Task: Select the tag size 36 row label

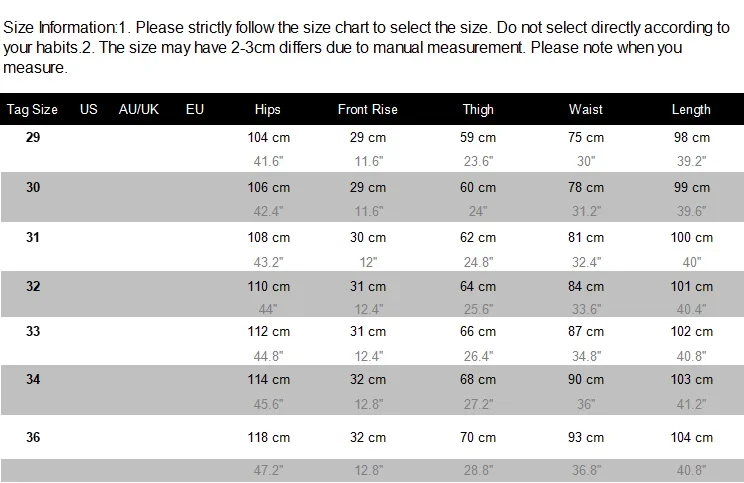Action: (x=33, y=436)
